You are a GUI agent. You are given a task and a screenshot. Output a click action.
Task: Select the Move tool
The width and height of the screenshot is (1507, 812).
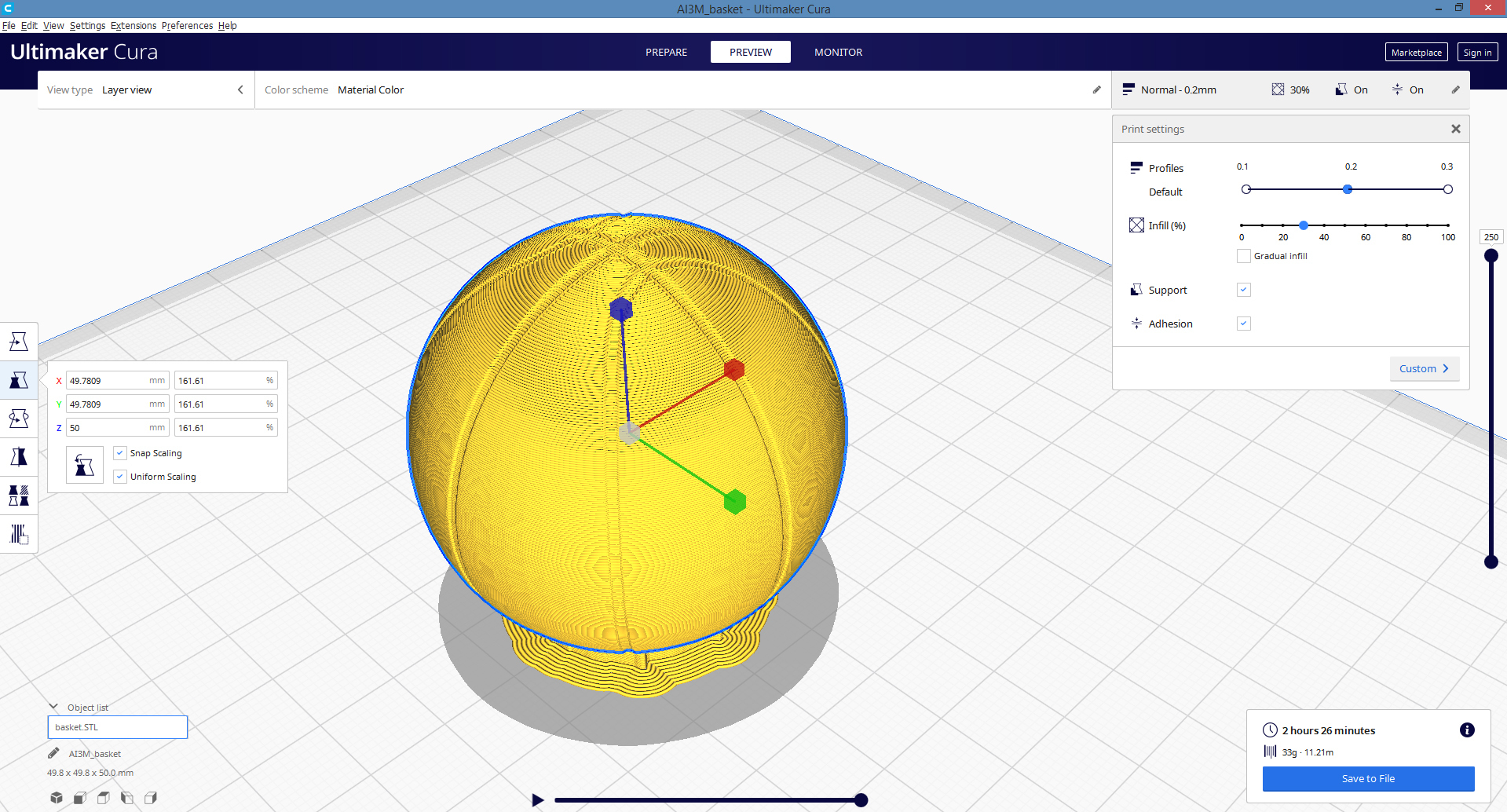(x=18, y=341)
